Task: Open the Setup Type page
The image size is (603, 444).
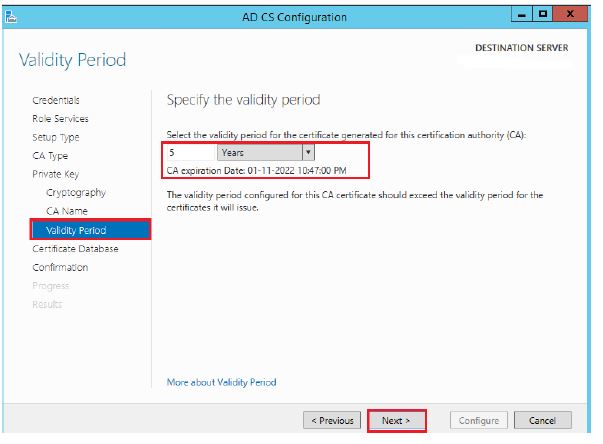Action: (56, 137)
